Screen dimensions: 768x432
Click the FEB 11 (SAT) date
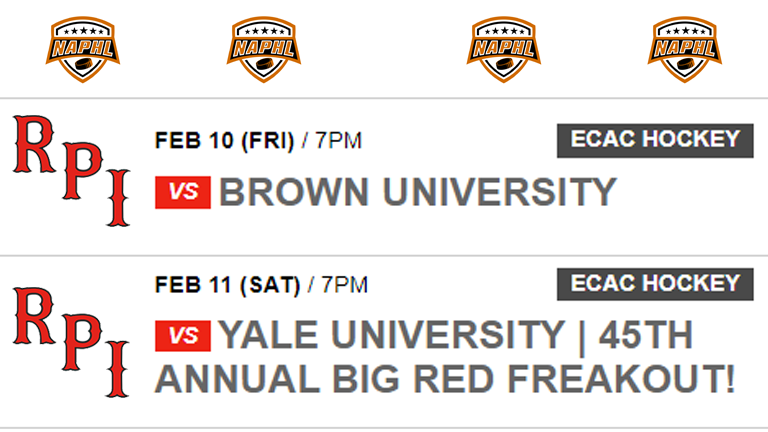point(227,285)
